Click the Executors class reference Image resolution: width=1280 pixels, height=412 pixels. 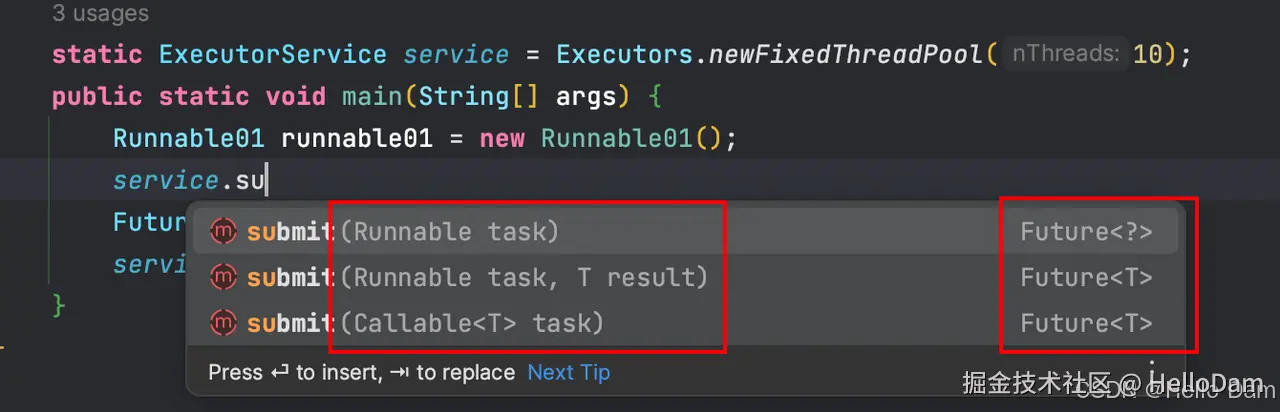click(624, 54)
